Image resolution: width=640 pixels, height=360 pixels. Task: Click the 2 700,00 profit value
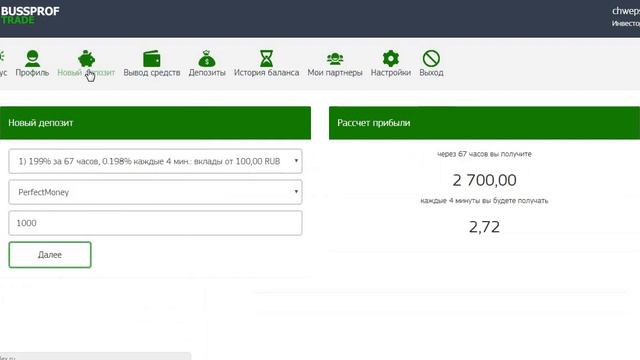pyautogui.click(x=484, y=180)
